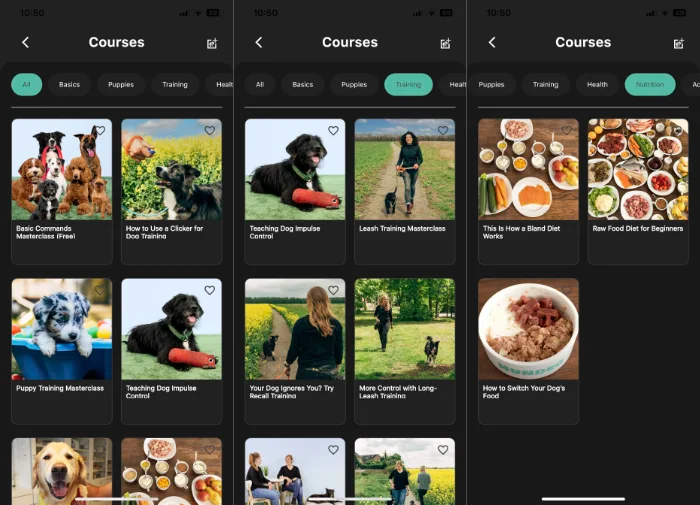
Task: Select the Basics filter on the left screen
Action: pyautogui.click(x=69, y=84)
